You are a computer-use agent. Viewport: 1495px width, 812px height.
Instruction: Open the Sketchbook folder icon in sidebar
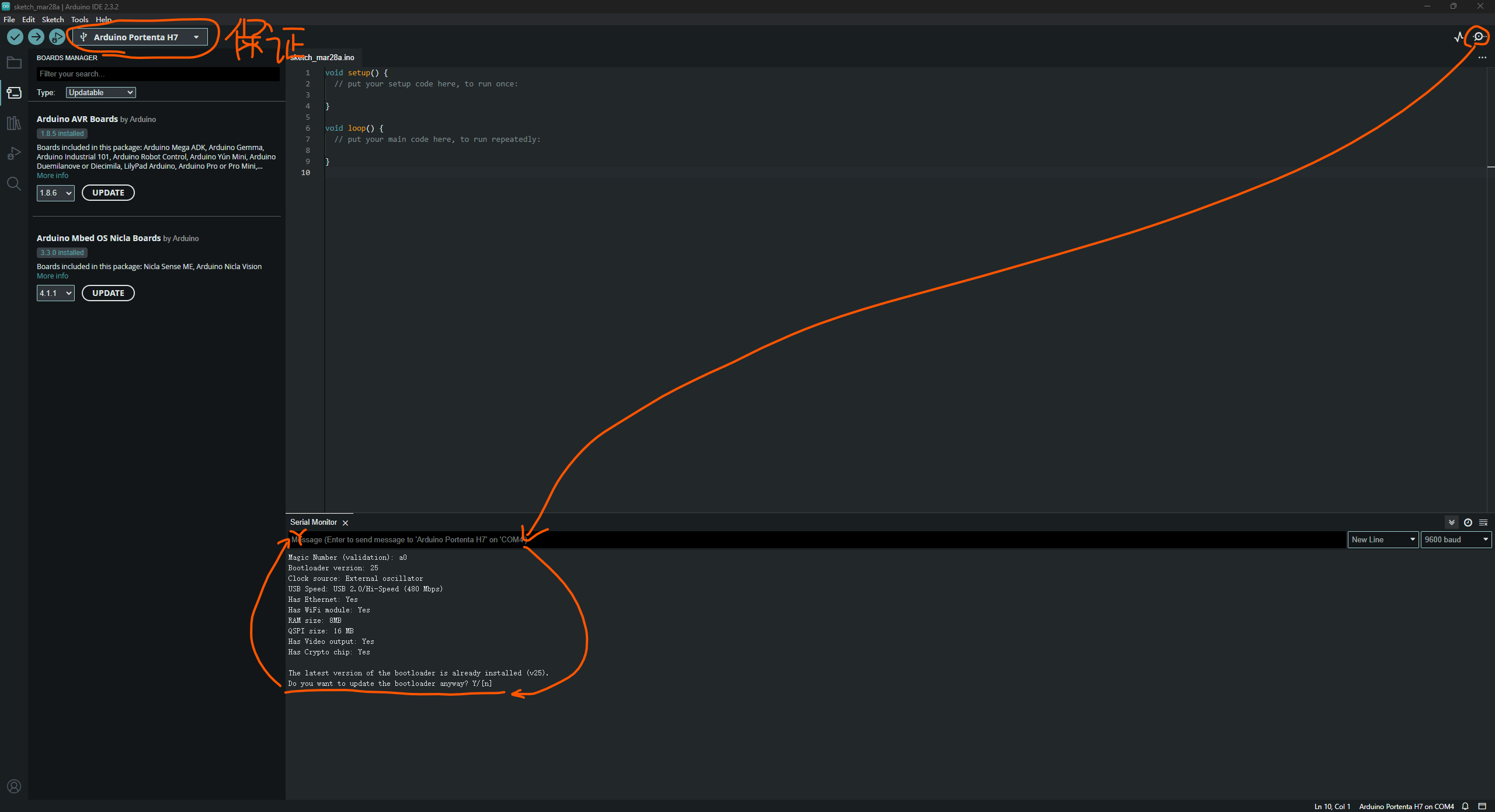(14, 62)
